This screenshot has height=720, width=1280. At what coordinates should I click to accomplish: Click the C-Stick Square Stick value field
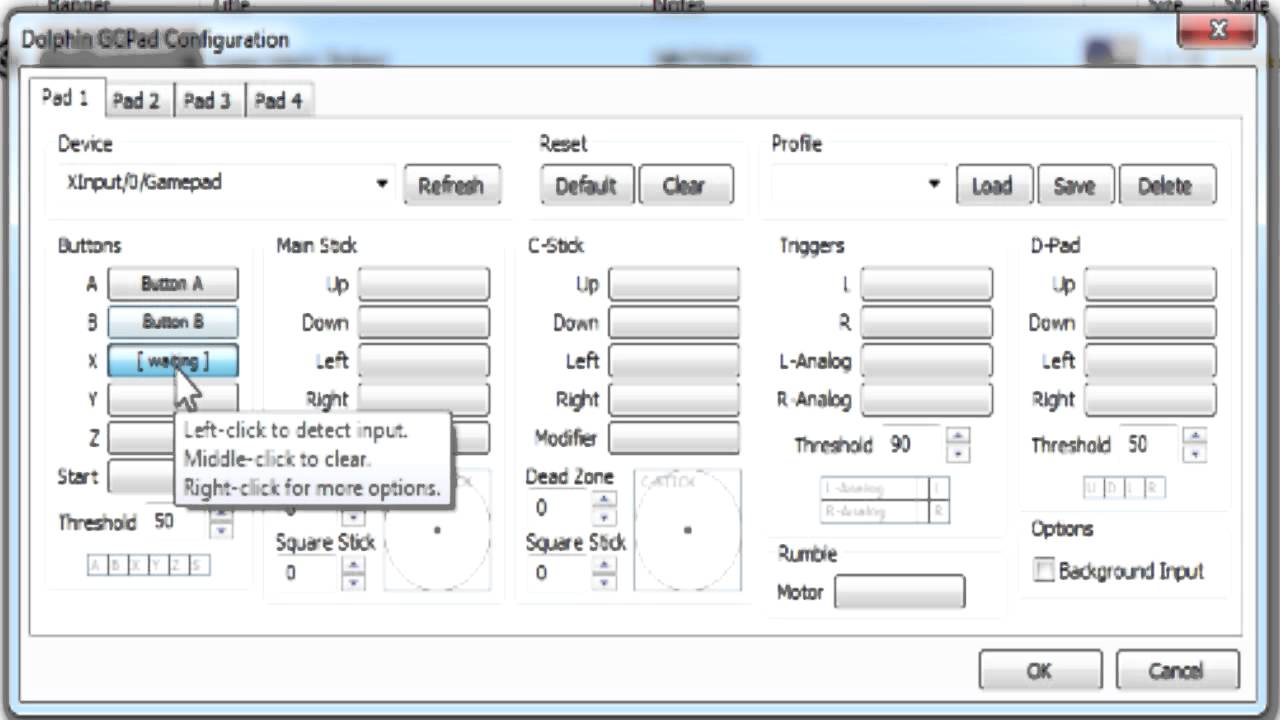pos(559,573)
